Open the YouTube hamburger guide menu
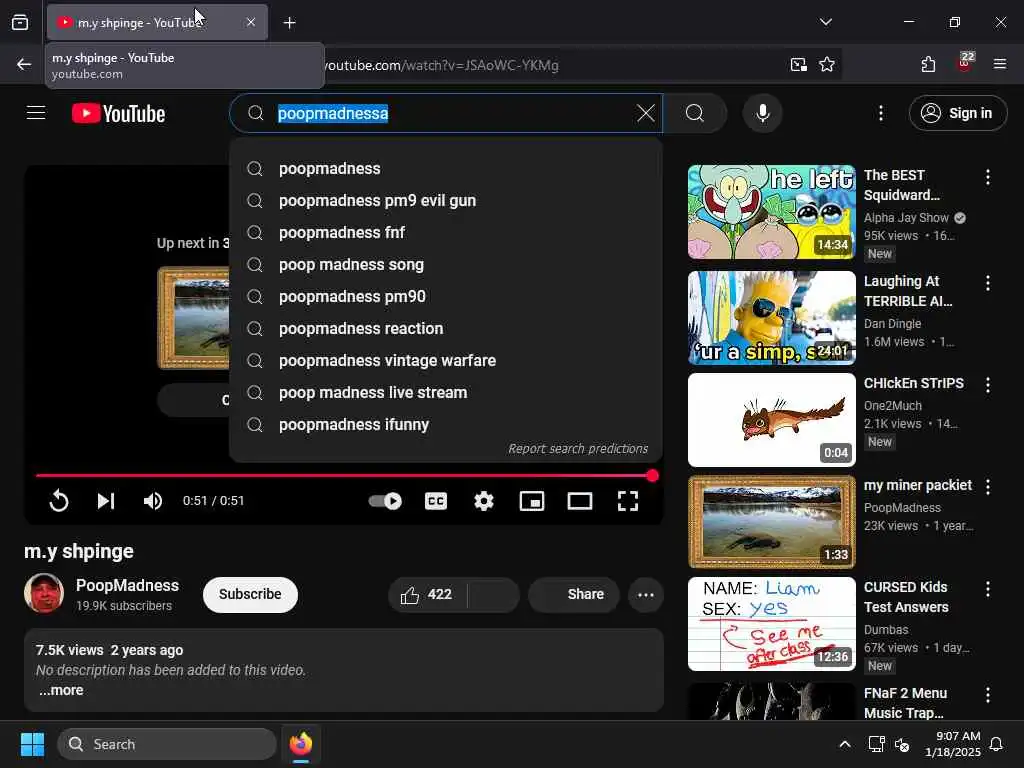The height and width of the screenshot is (768, 1024). coord(36,113)
